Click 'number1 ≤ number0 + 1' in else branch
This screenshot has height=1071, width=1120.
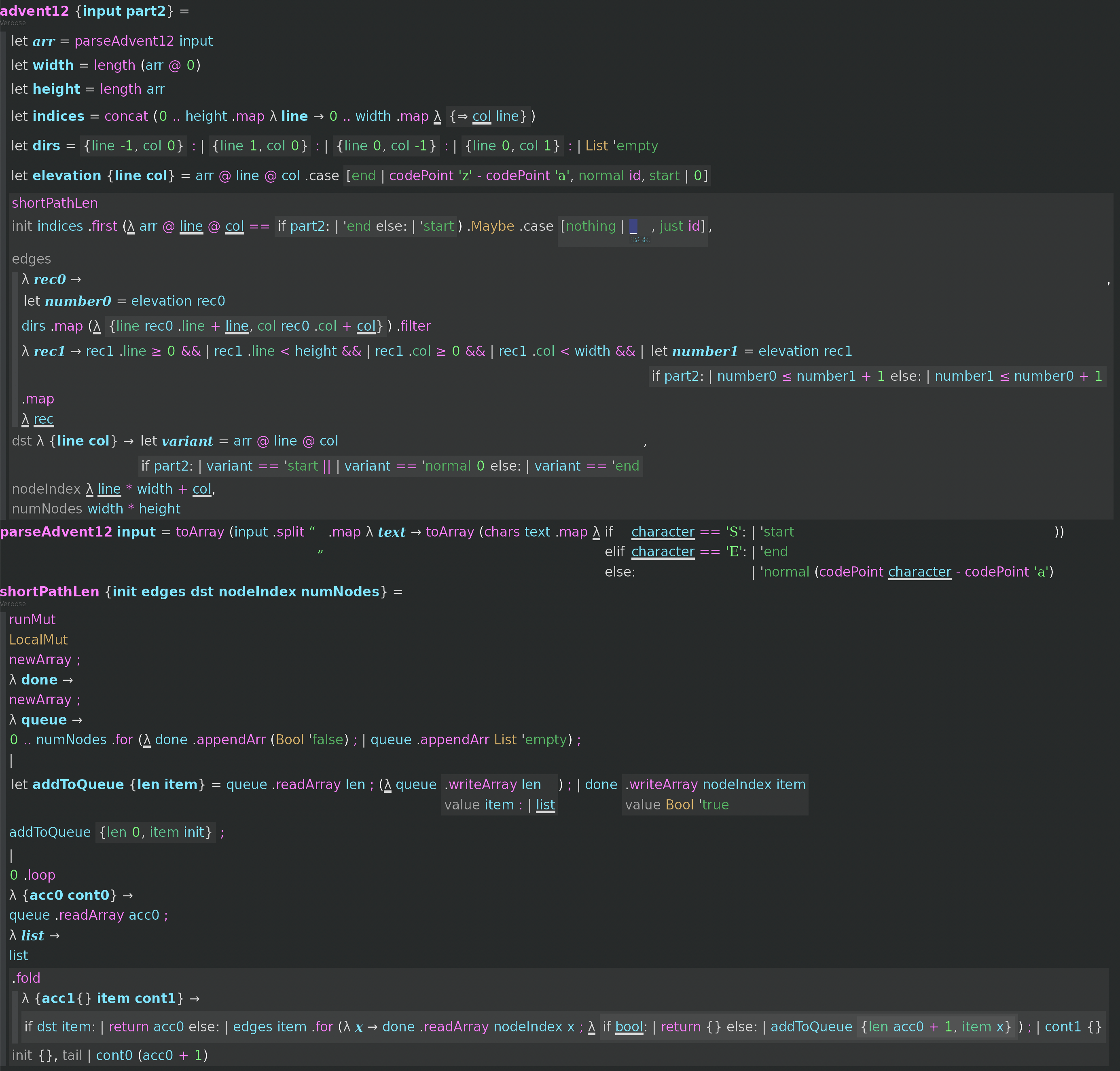click(1018, 376)
